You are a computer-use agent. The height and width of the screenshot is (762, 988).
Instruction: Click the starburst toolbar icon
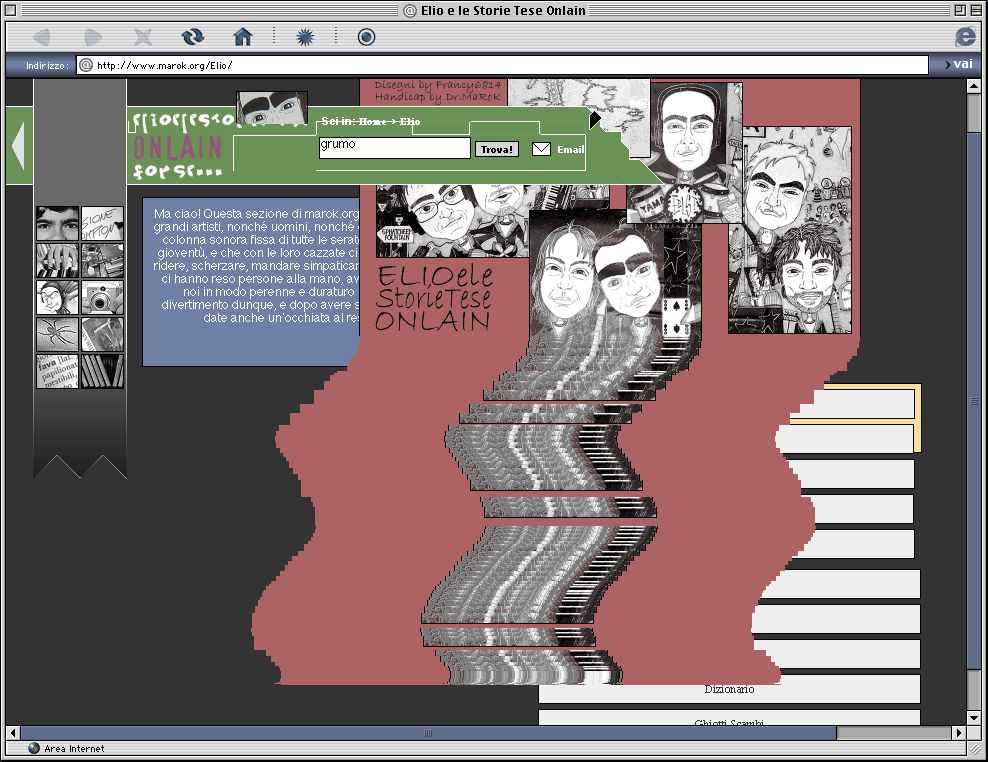305,37
